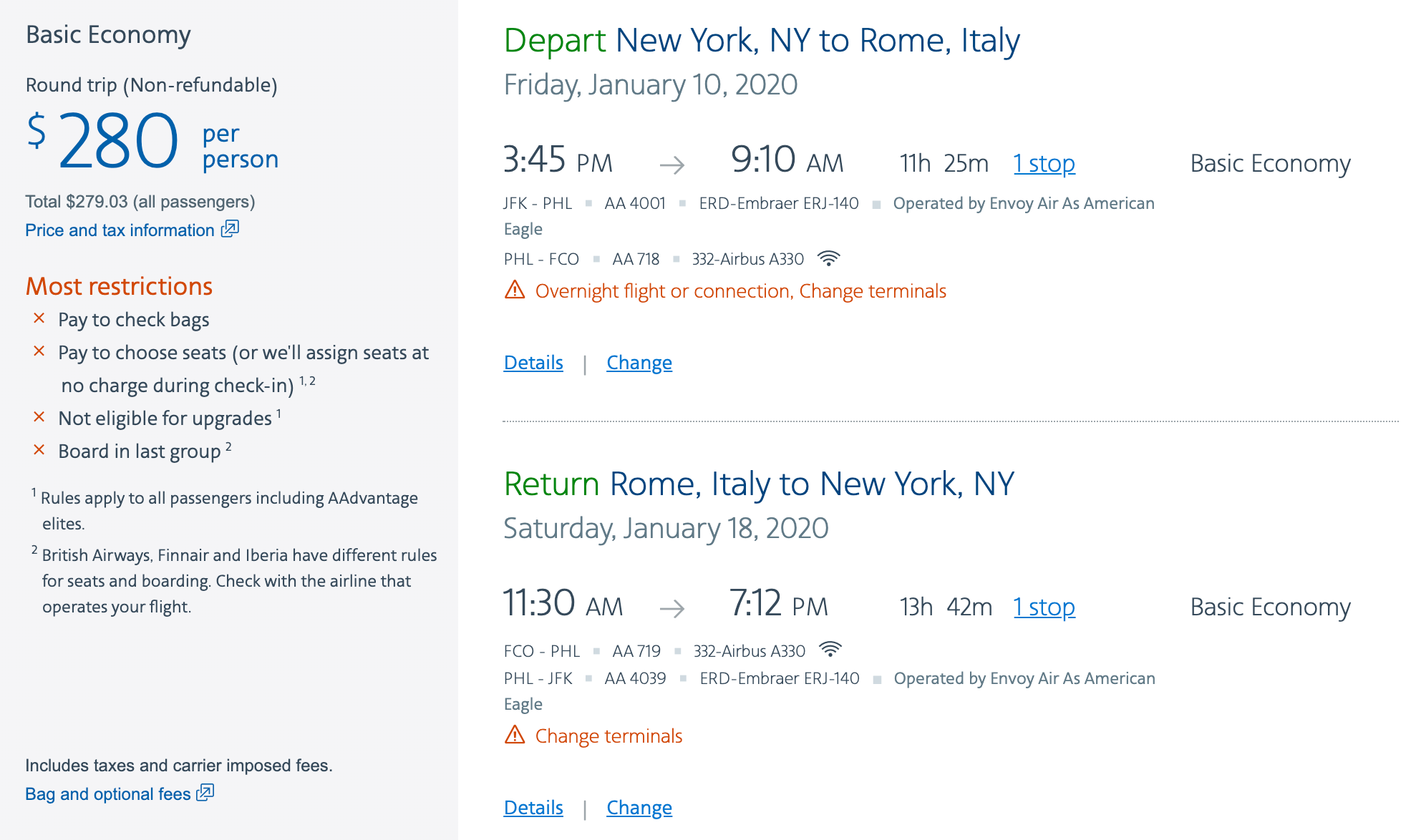
Task: Click the external-link icon beside Price and tax information
Action: point(230,229)
